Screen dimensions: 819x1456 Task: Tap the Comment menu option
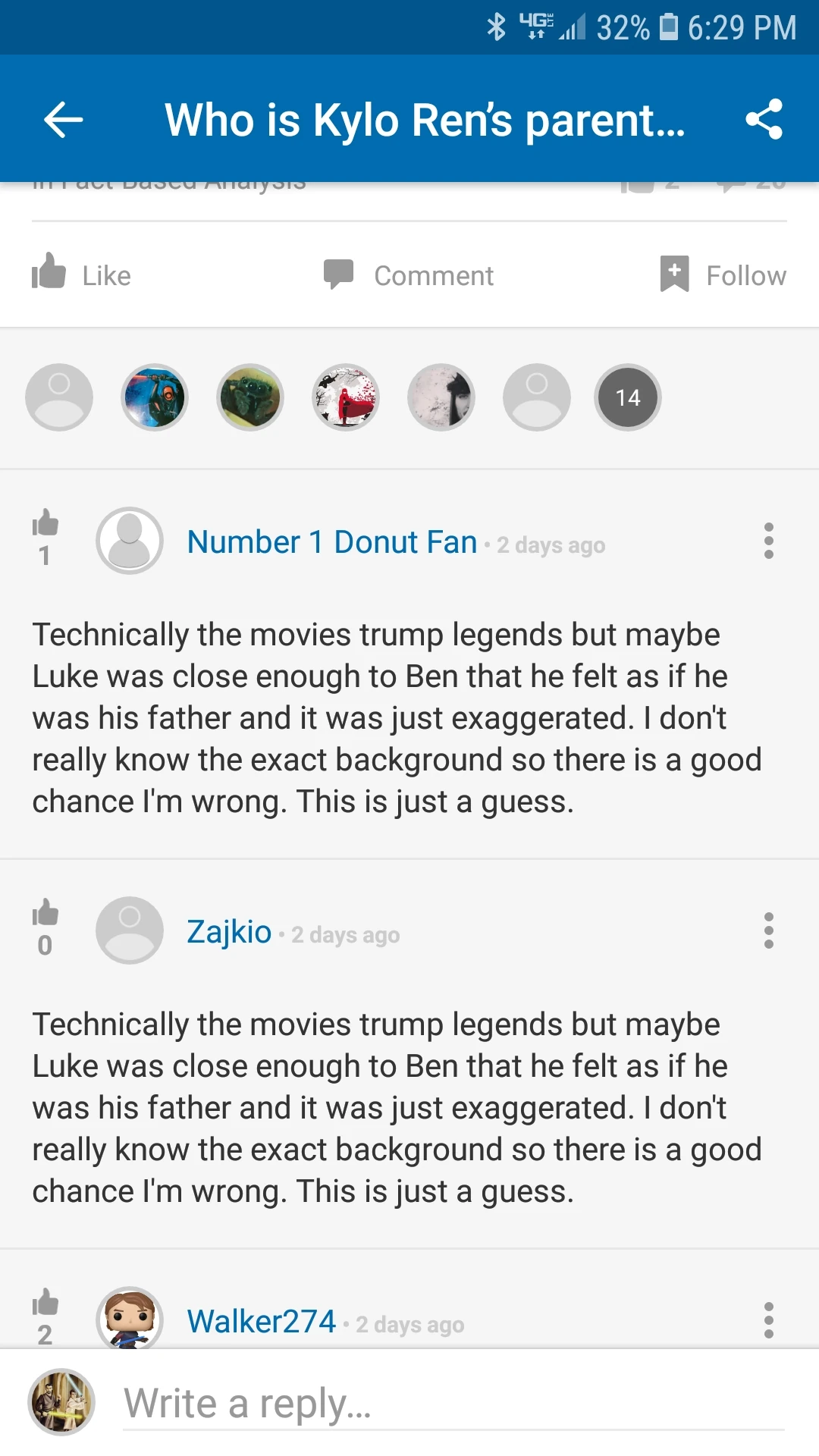pos(410,275)
